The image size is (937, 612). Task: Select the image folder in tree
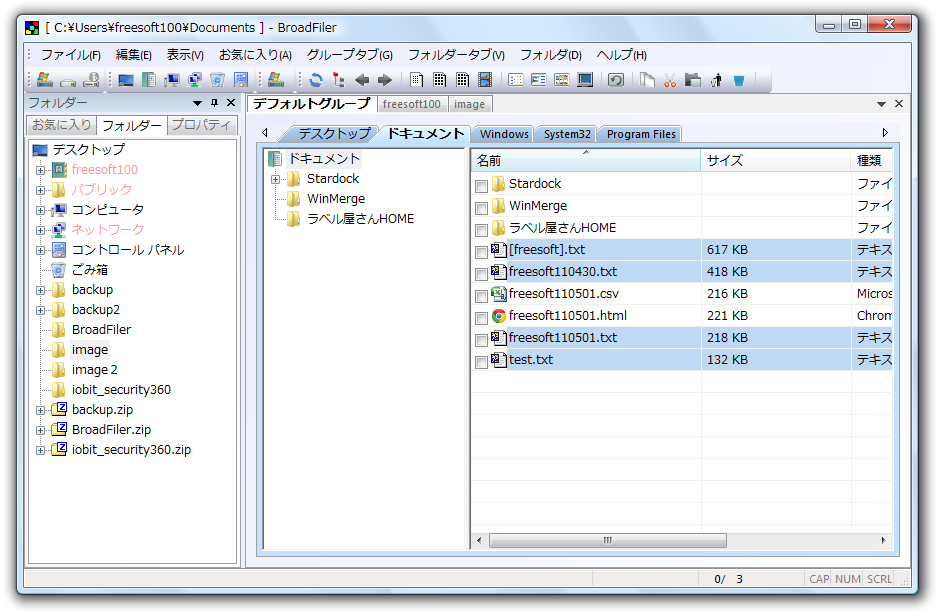click(90, 350)
